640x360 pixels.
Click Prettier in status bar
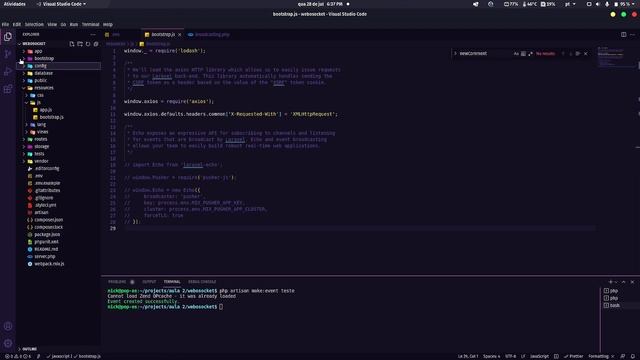[x=573, y=356]
